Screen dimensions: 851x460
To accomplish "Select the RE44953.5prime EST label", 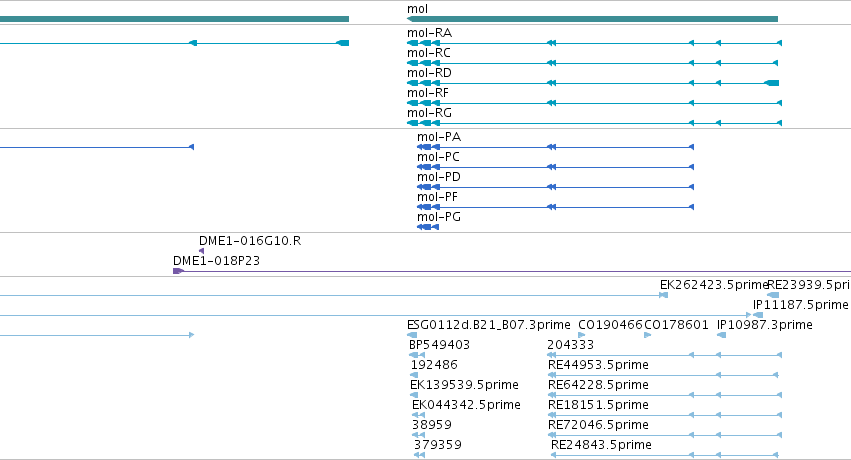I will [598, 365].
